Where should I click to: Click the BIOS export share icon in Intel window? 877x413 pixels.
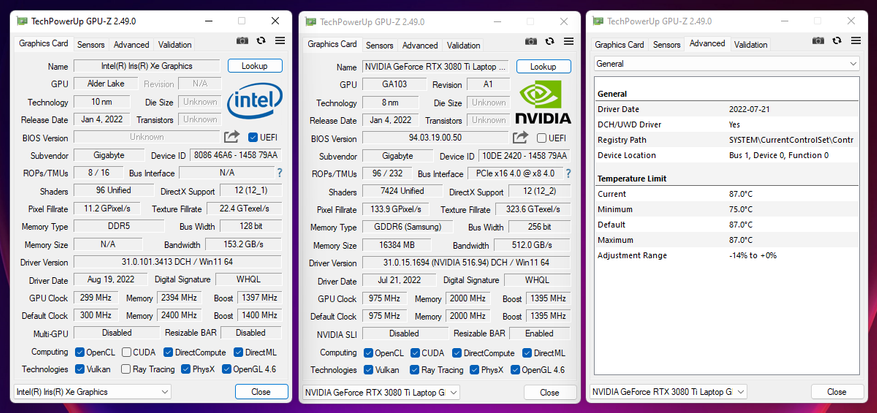[232, 137]
